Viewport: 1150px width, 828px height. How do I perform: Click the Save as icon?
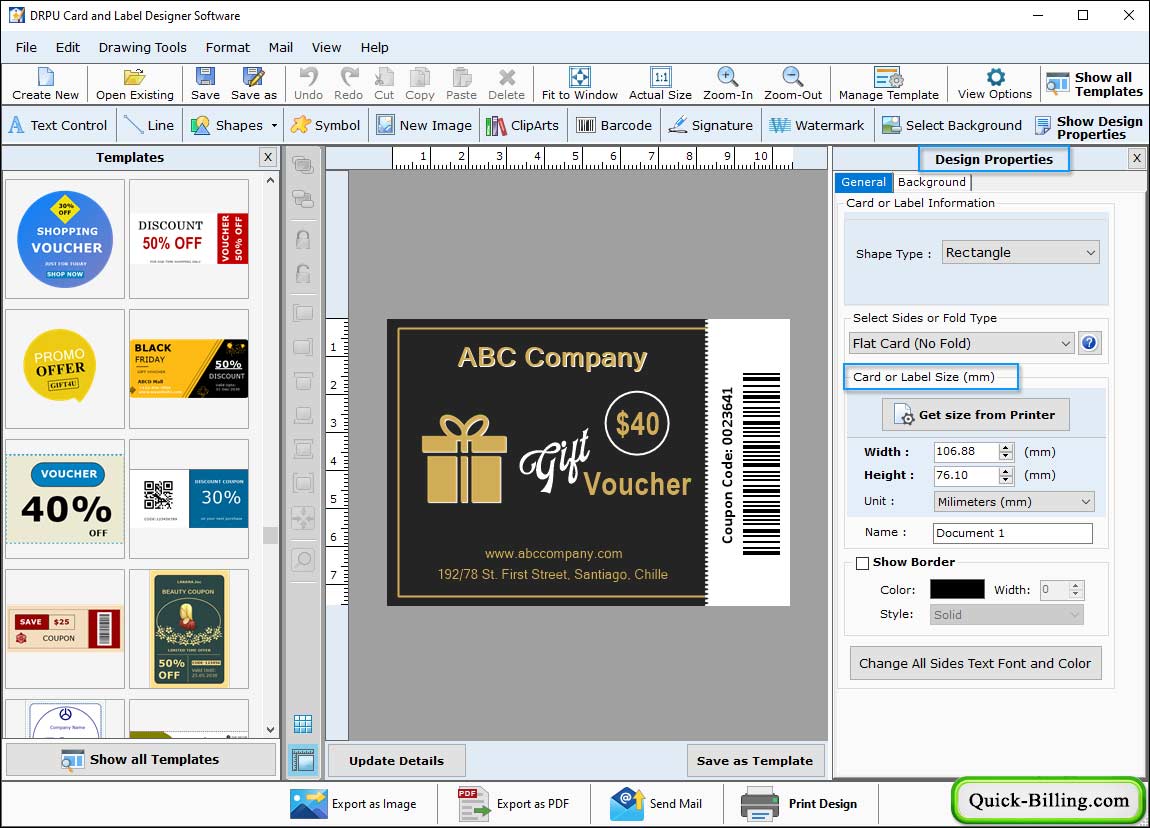click(254, 84)
